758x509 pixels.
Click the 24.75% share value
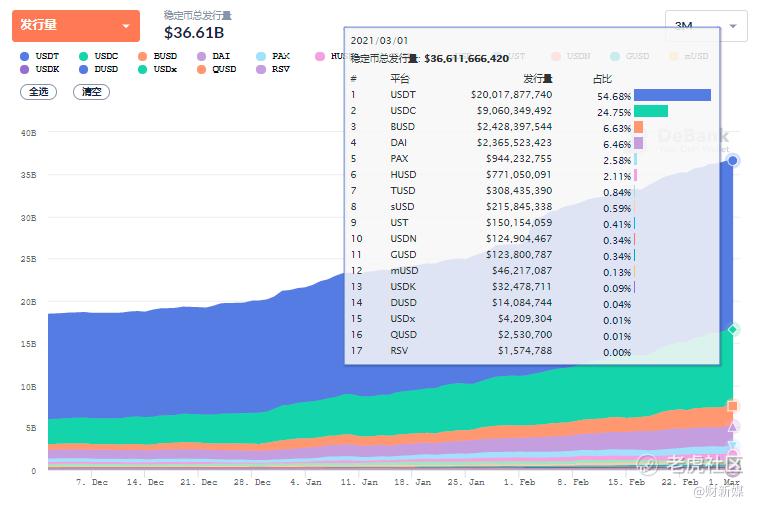(614, 112)
